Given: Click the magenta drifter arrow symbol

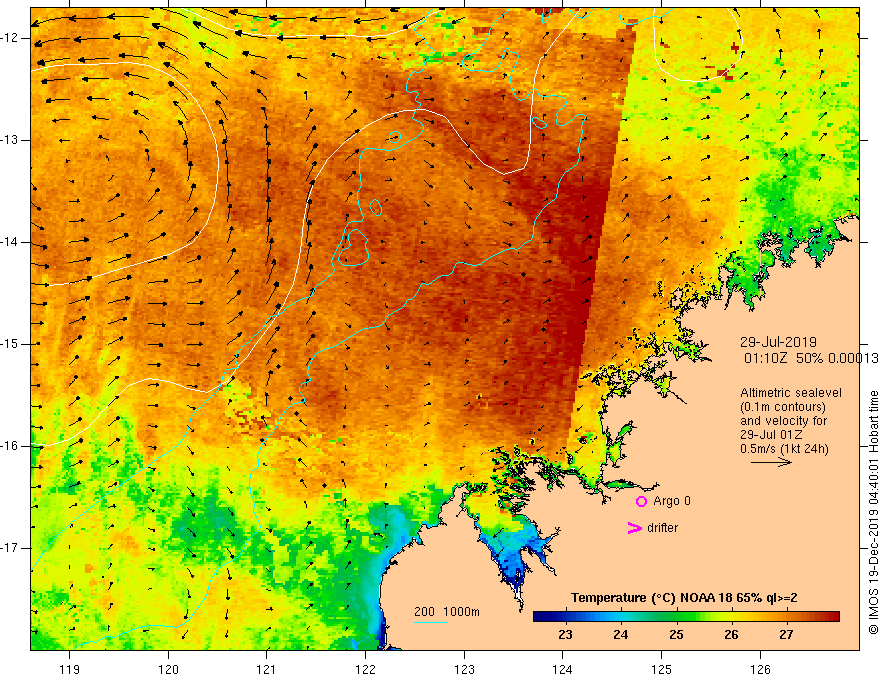Looking at the screenshot, I should [634, 528].
